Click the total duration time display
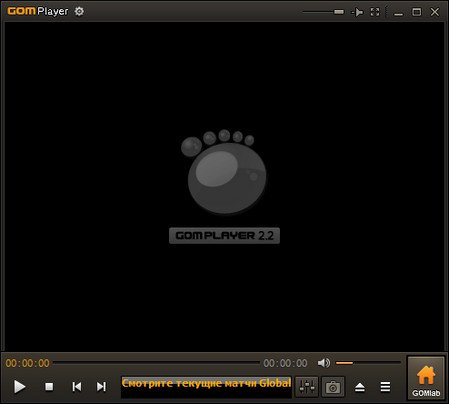This screenshot has height=404, width=449. (x=285, y=363)
